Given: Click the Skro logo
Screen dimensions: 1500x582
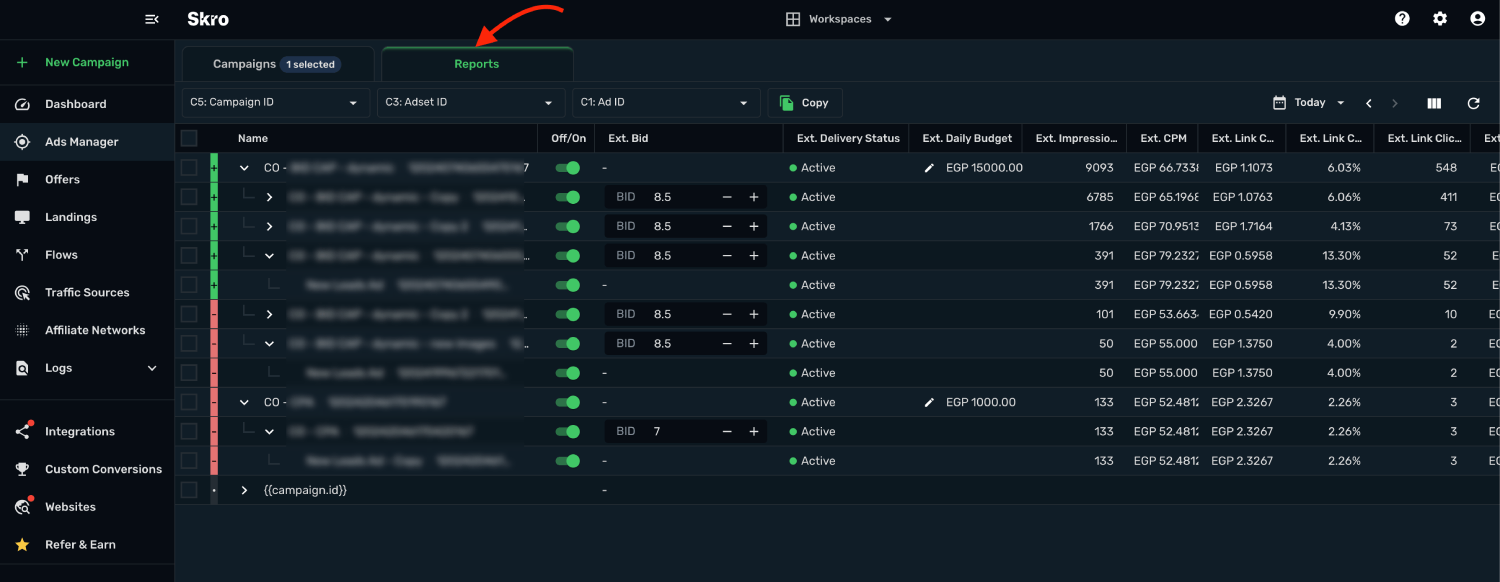Looking at the screenshot, I should pos(208,19).
